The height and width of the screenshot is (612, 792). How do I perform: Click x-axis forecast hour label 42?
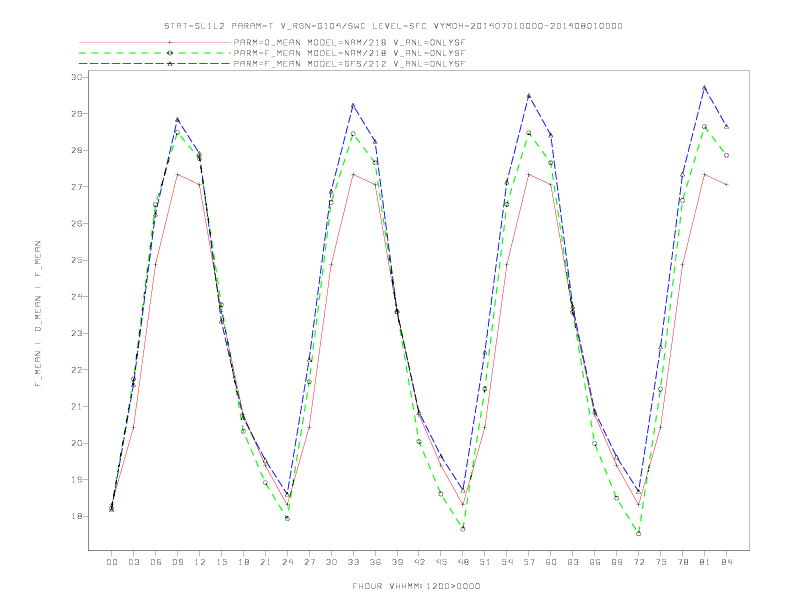pos(419,562)
